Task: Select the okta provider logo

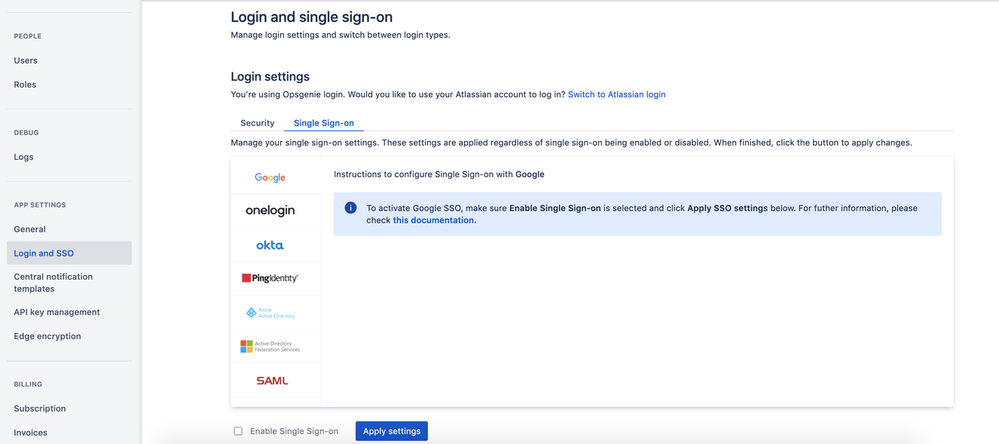Action: click(x=270, y=245)
